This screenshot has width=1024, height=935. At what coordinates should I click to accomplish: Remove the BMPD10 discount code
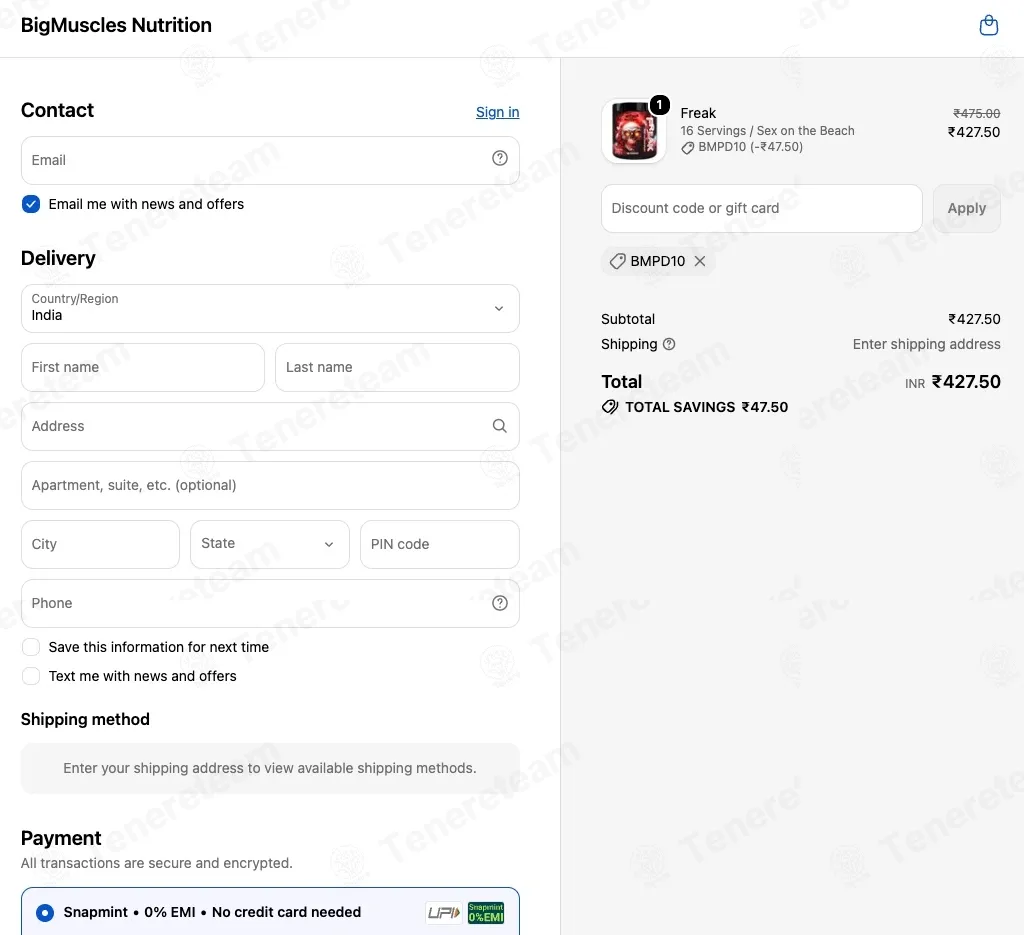tap(699, 261)
